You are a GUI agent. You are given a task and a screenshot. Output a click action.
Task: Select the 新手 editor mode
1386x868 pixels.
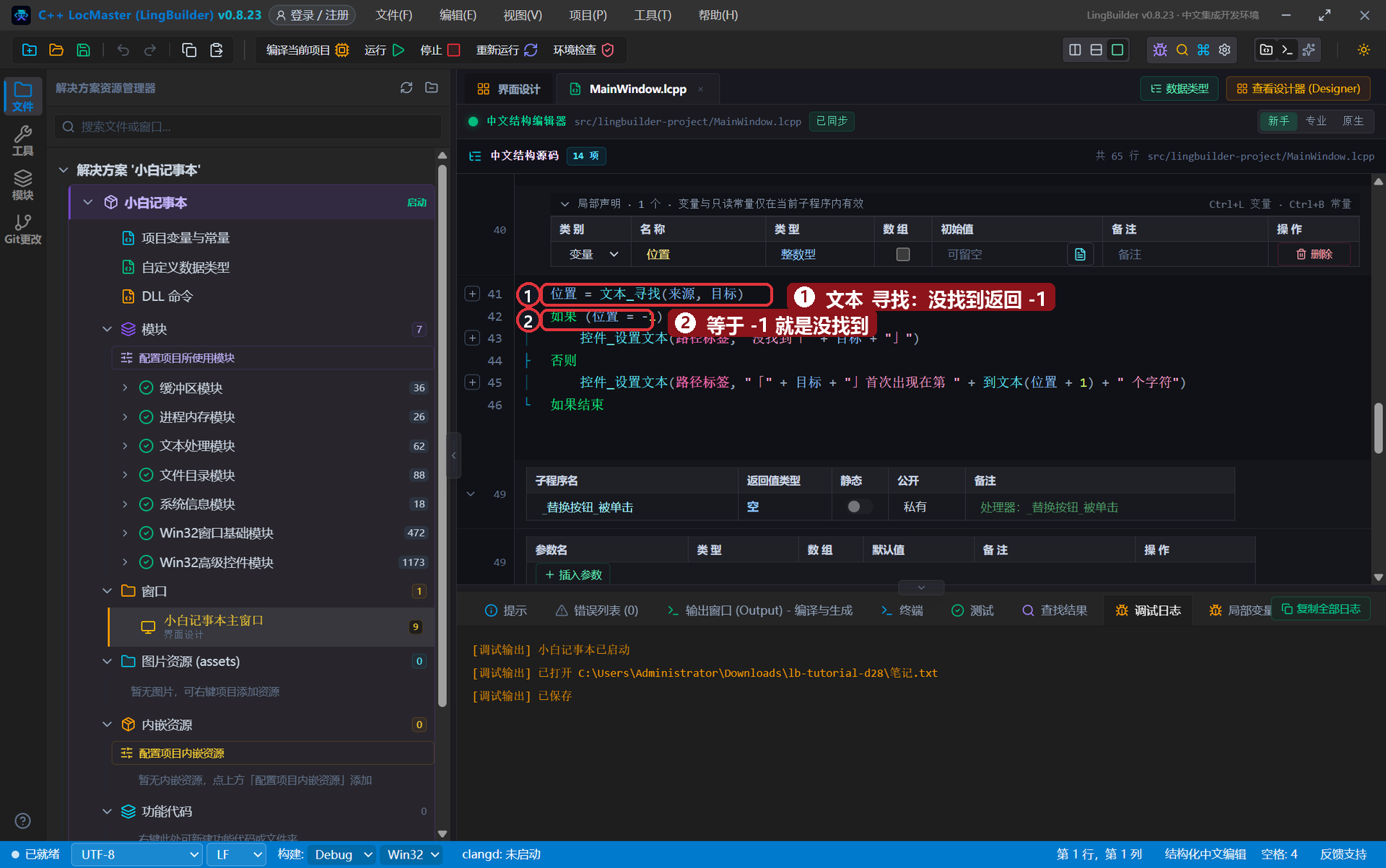tap(1278, 121)
